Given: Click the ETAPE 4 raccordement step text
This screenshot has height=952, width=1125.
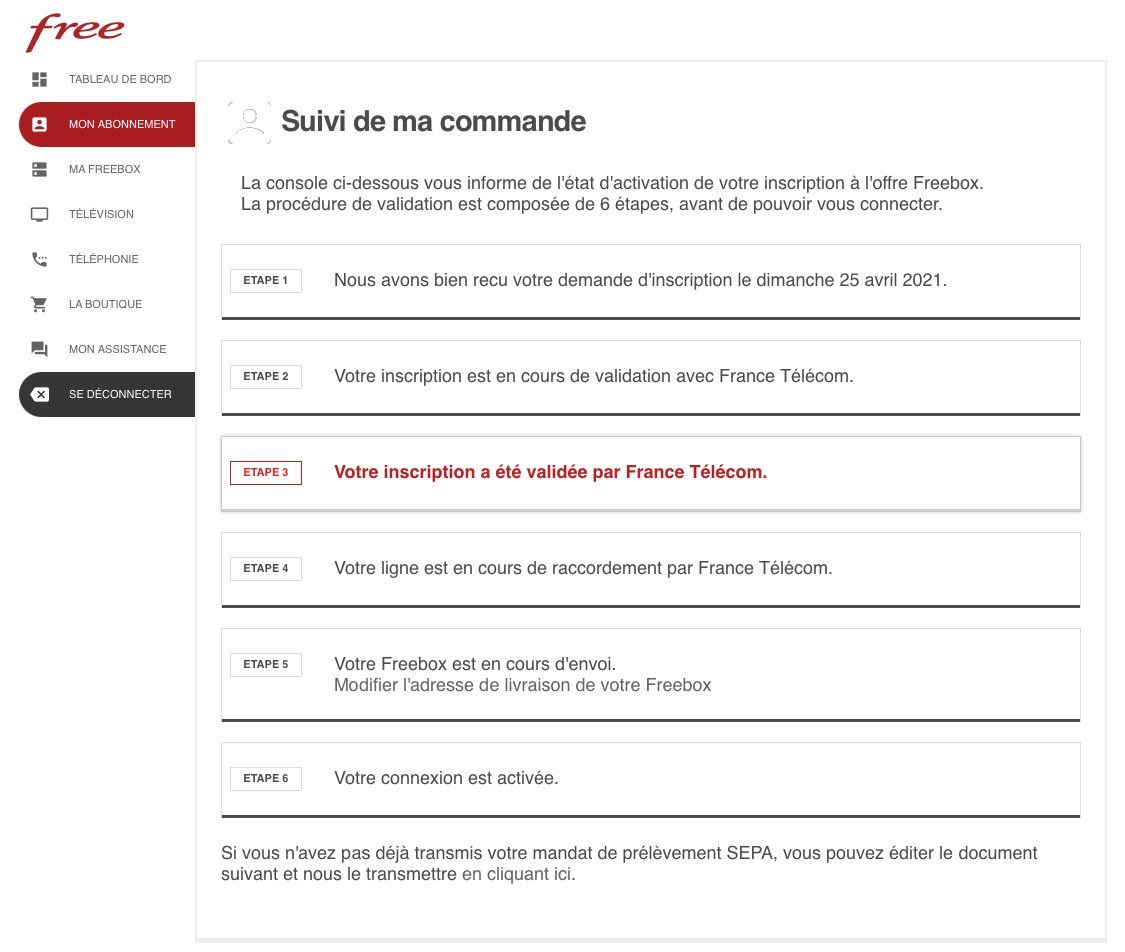Looking at the screenshot, I should pyautogui.click(x=583, y=568).
